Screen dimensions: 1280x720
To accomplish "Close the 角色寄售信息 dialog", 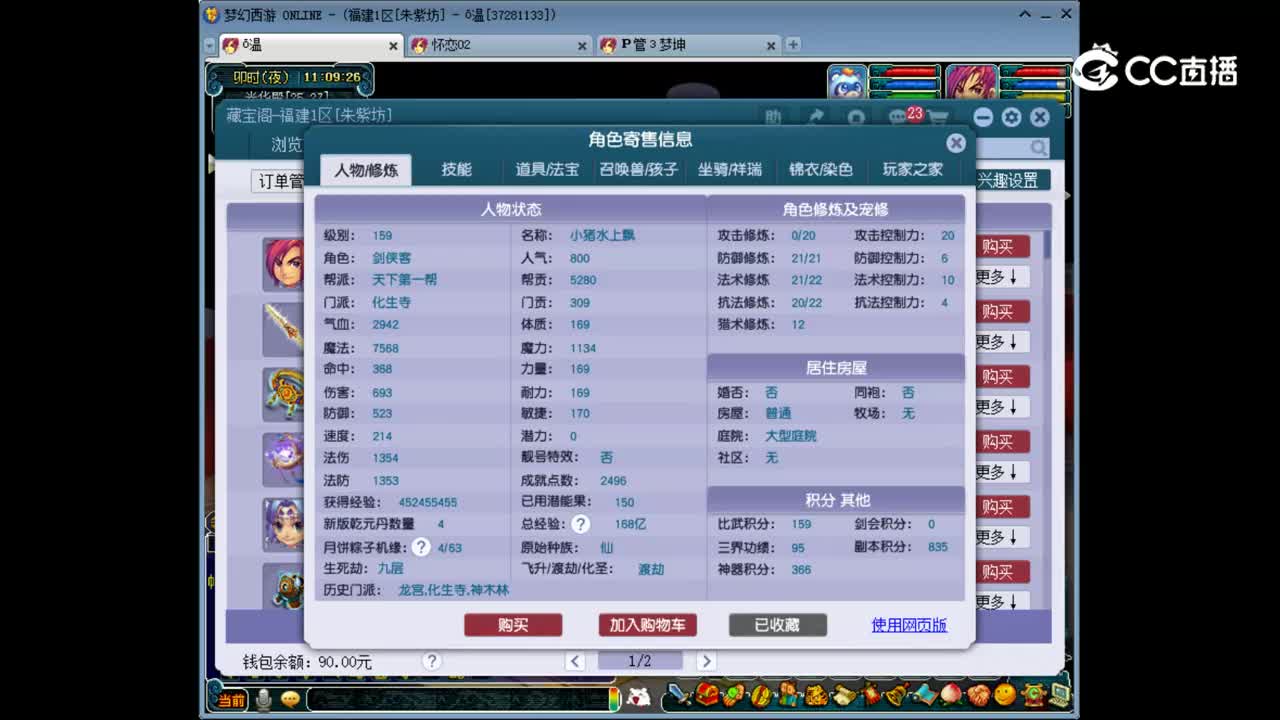I will coord(956,143).
